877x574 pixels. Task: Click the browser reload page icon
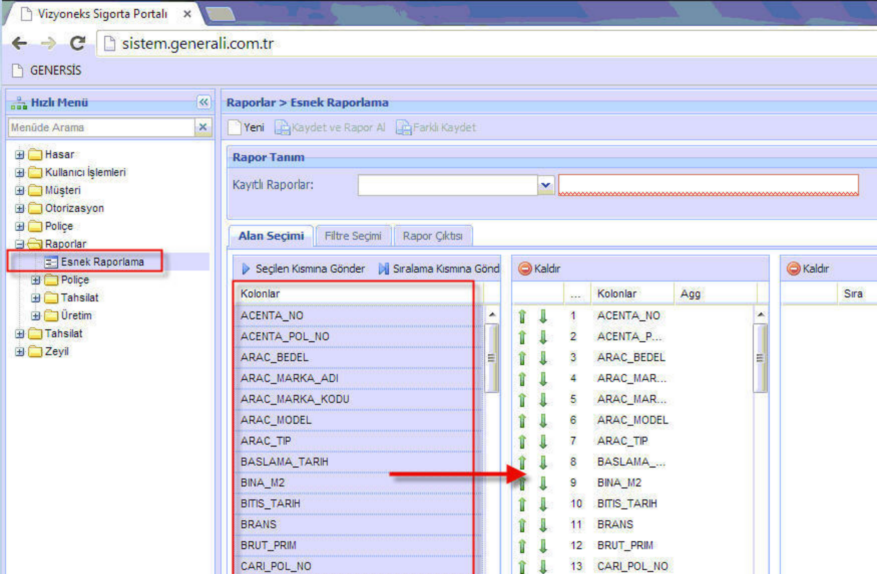pyautogui.click(x=77, y=44)
